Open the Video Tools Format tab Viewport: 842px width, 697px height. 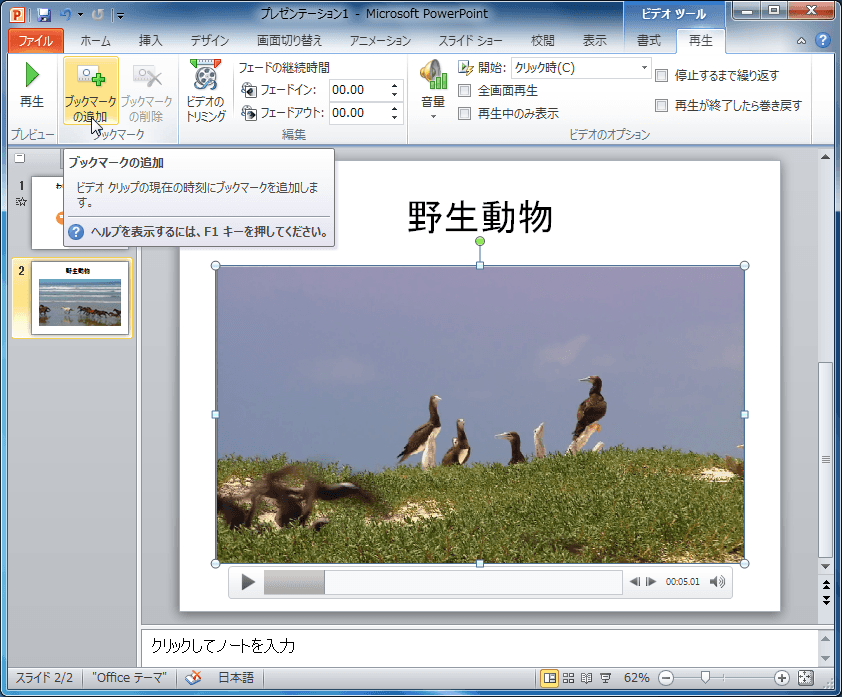pos(649,41)
